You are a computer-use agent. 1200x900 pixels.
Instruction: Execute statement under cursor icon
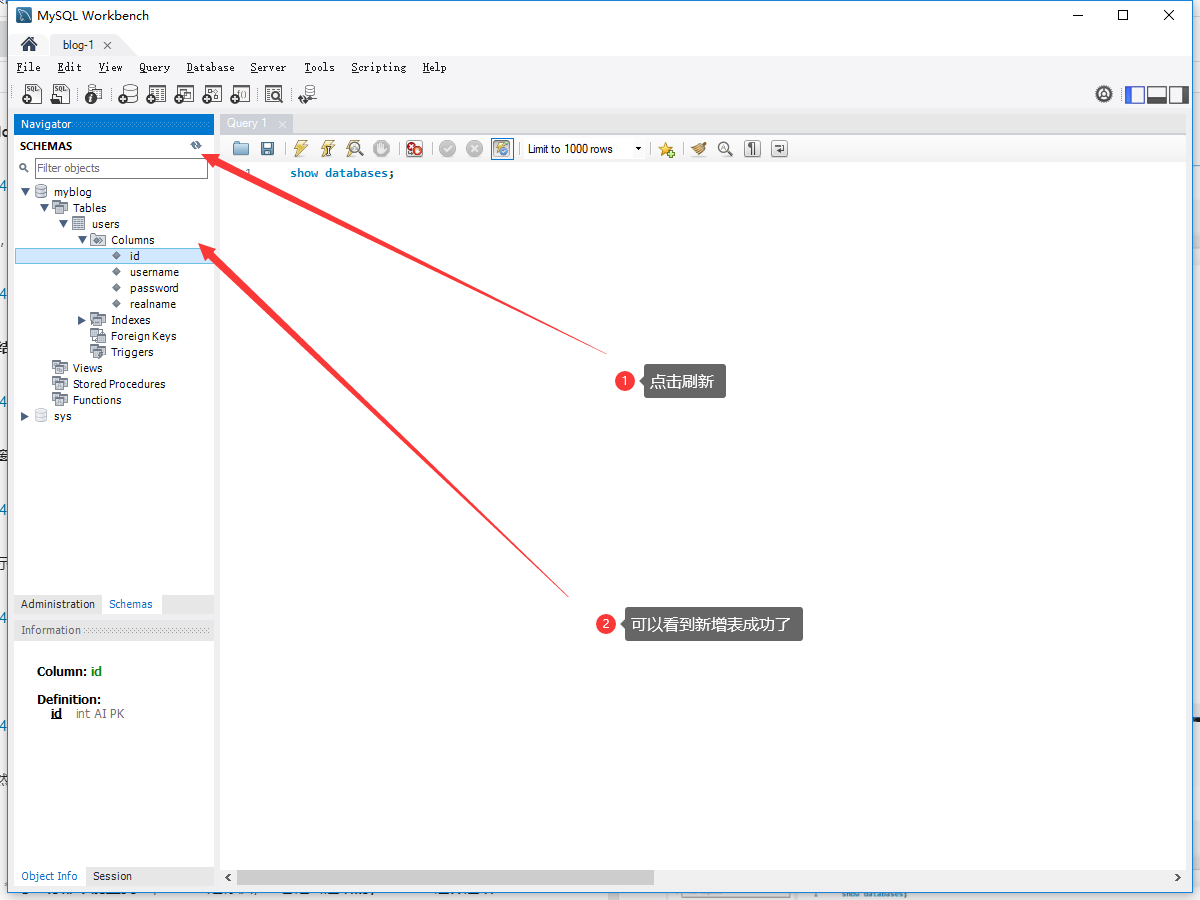pyautogui.click(x=327, y=149)
